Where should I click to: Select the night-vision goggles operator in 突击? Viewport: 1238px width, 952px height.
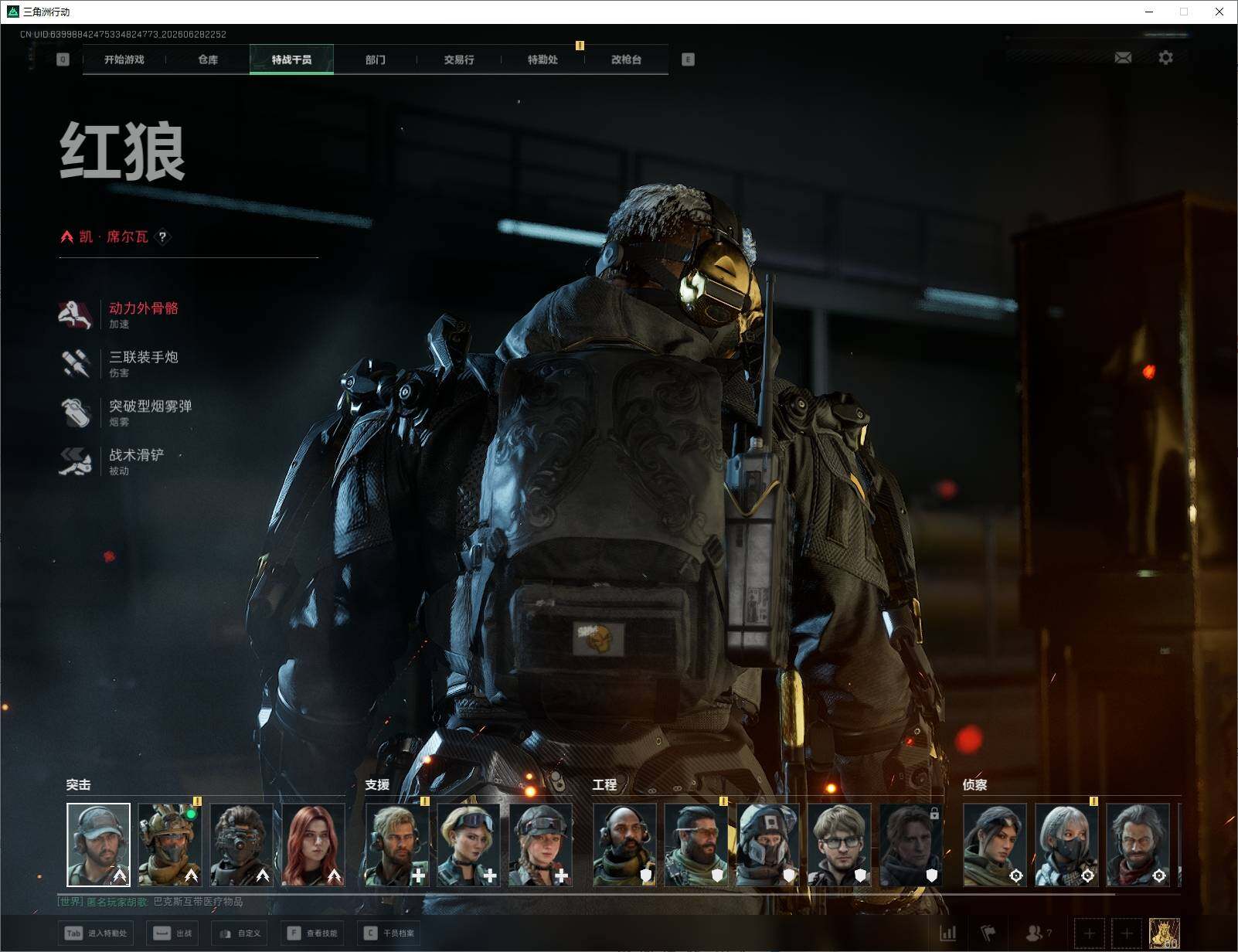click(242, 845)
